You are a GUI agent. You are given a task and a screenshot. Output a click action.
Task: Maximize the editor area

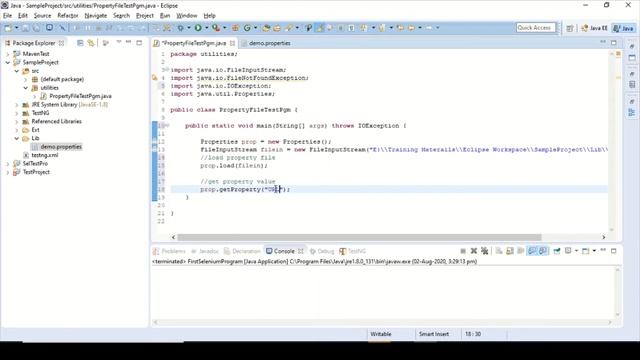click(x=613, y=42)
